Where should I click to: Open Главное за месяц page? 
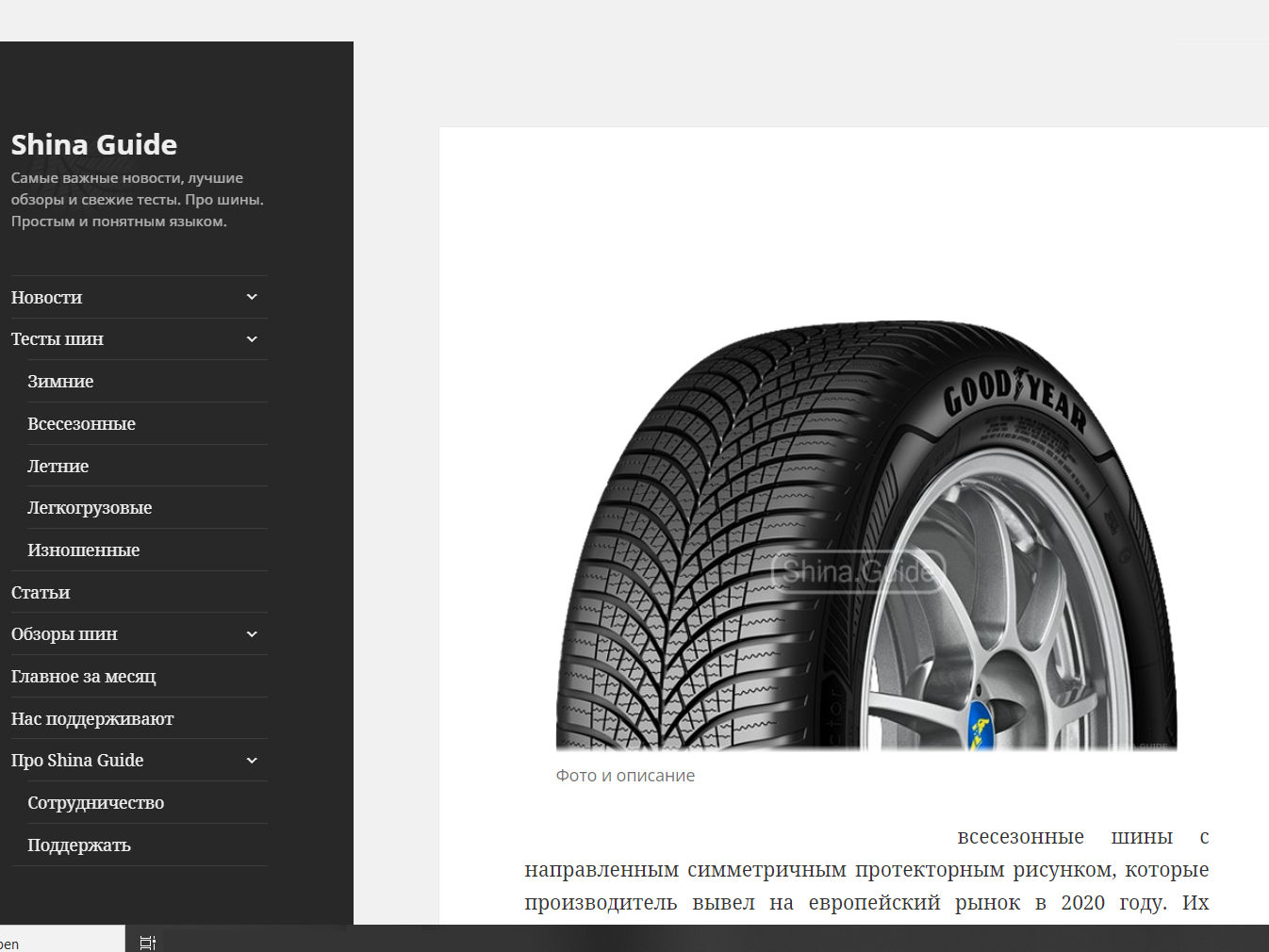(x=83, y=677)
